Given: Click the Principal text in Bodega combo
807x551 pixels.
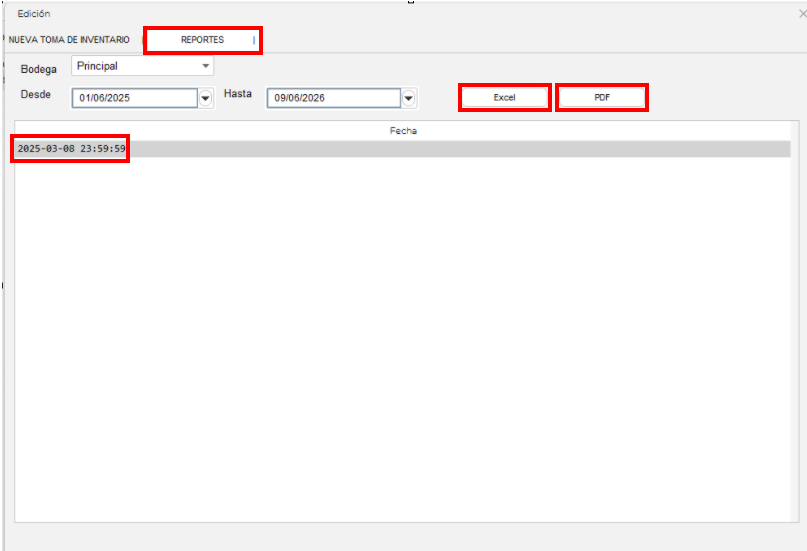Looking at the screenshot, I should (98, 66).
